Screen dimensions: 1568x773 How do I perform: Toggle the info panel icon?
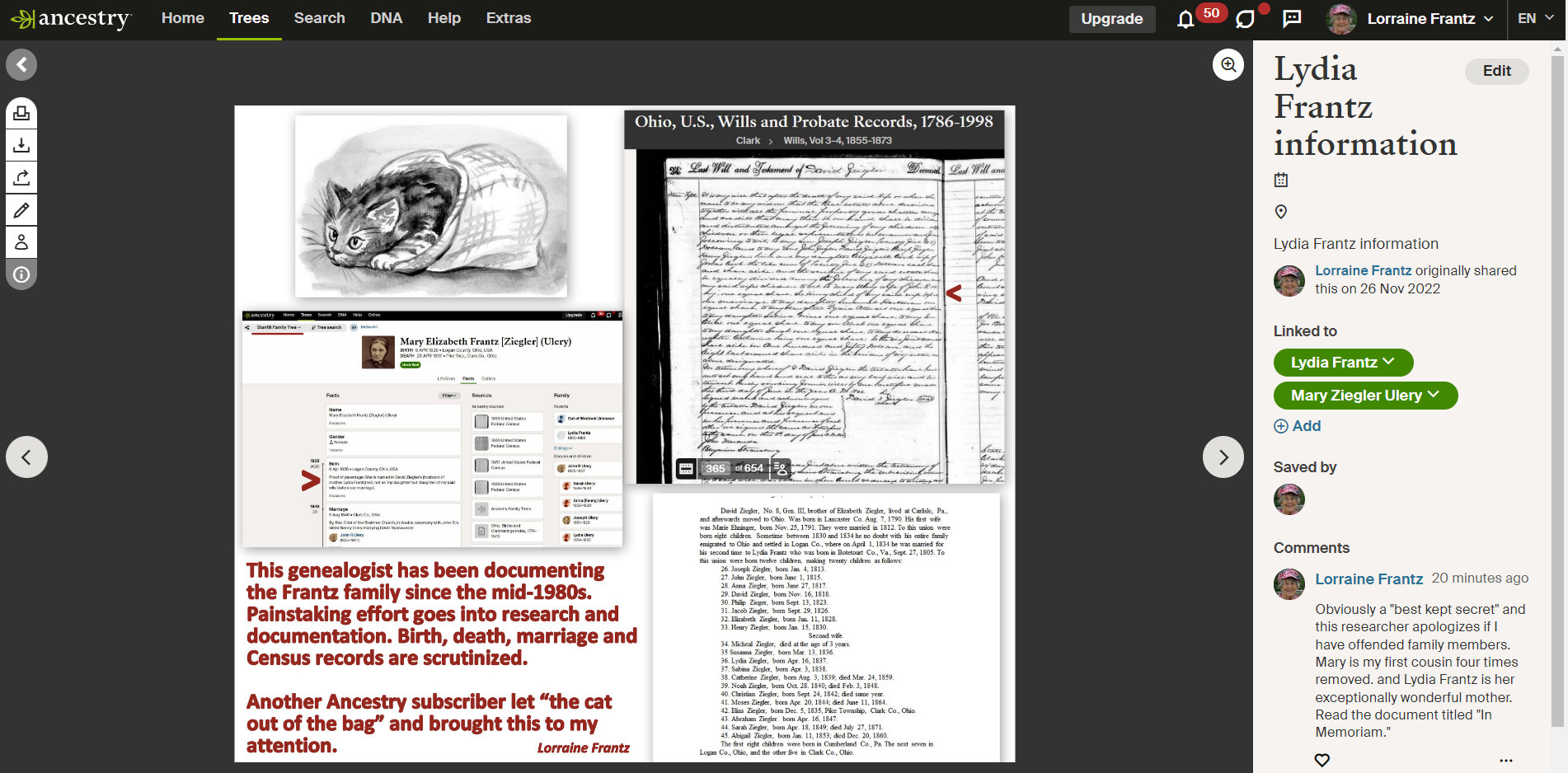21,274
